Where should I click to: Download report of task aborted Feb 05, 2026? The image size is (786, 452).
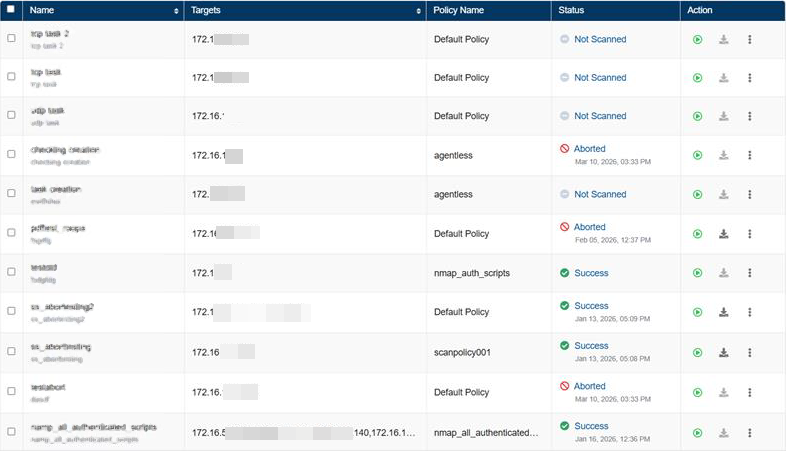723,234
